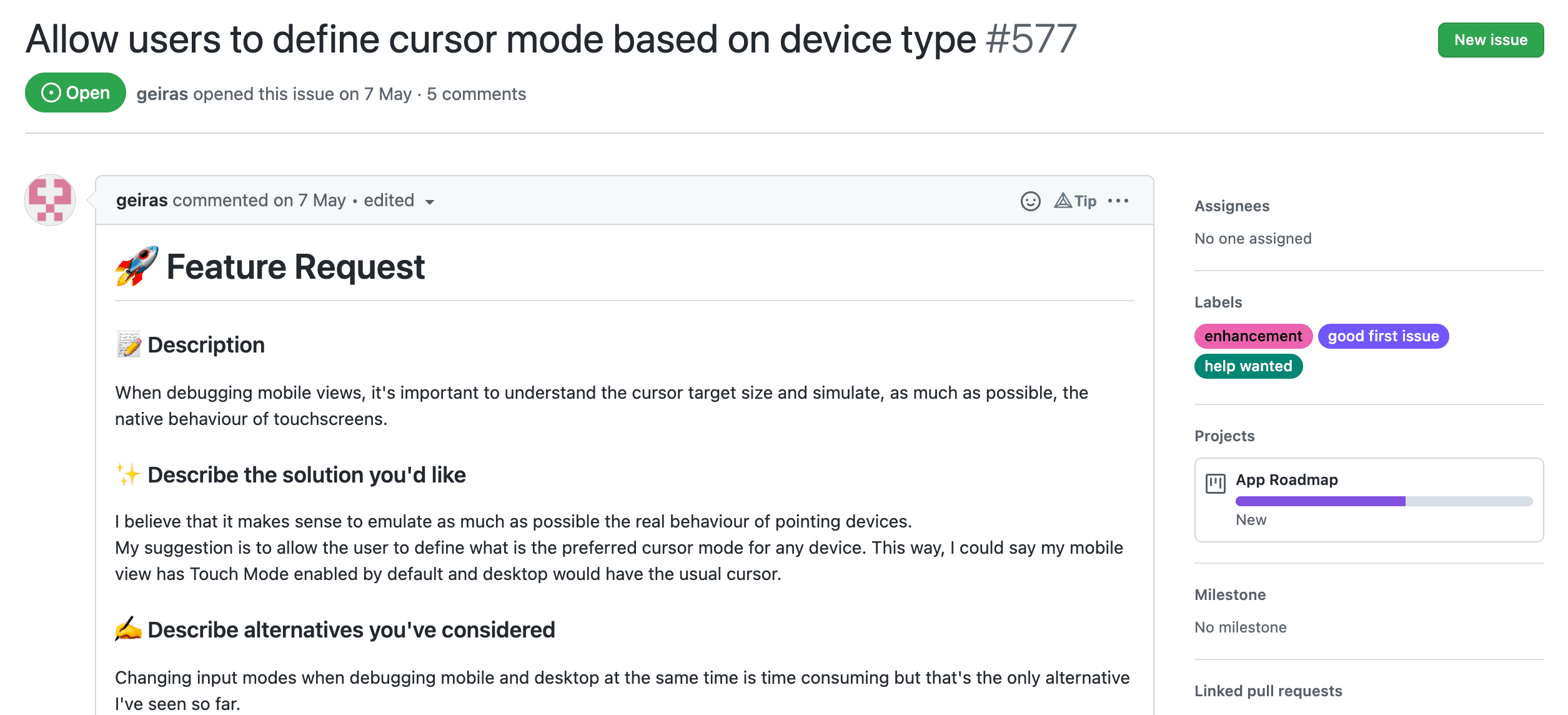Select the enhancement label
1568x715 pixels.
pyautogui.click(x=1253, y=336)
